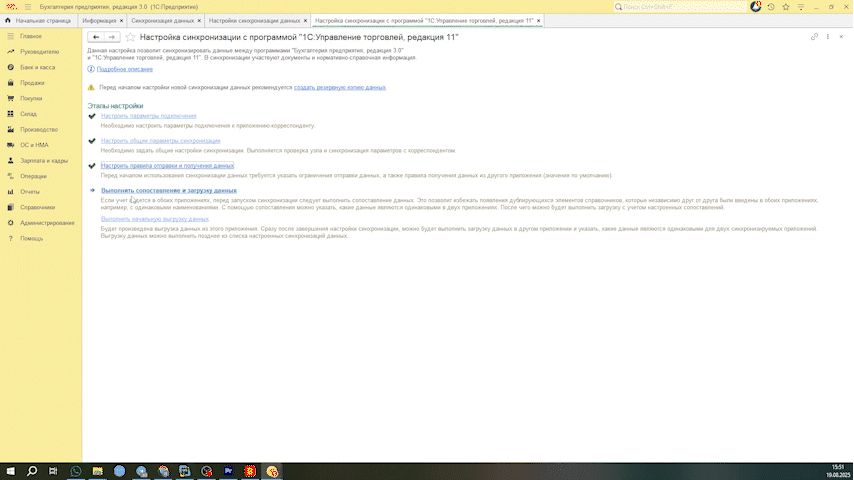Open Настроить общие параметры синхронизации step
Screen dimensions: 854x480
(161, 141)
